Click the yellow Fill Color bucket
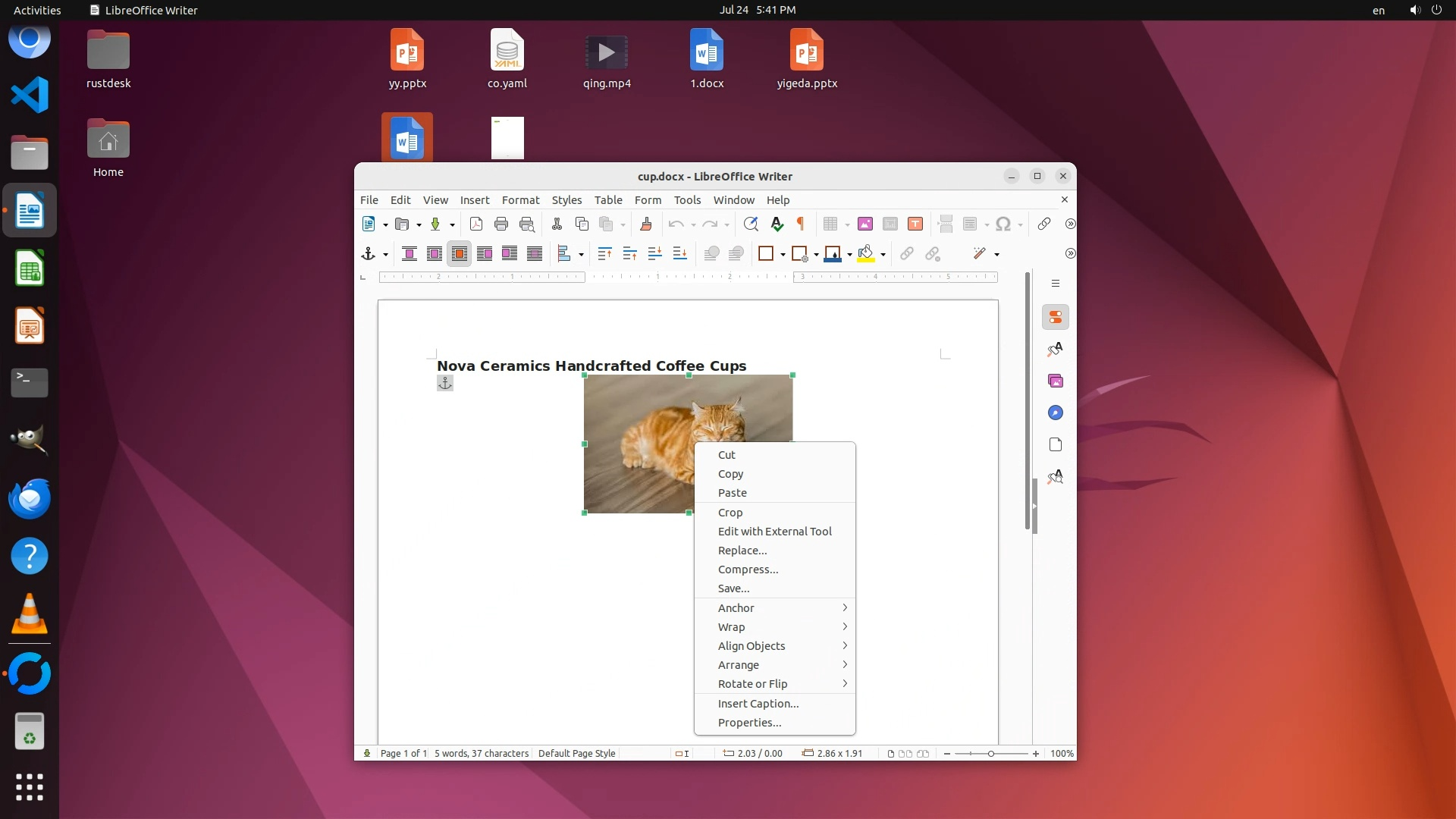 (x=866, y=254)
